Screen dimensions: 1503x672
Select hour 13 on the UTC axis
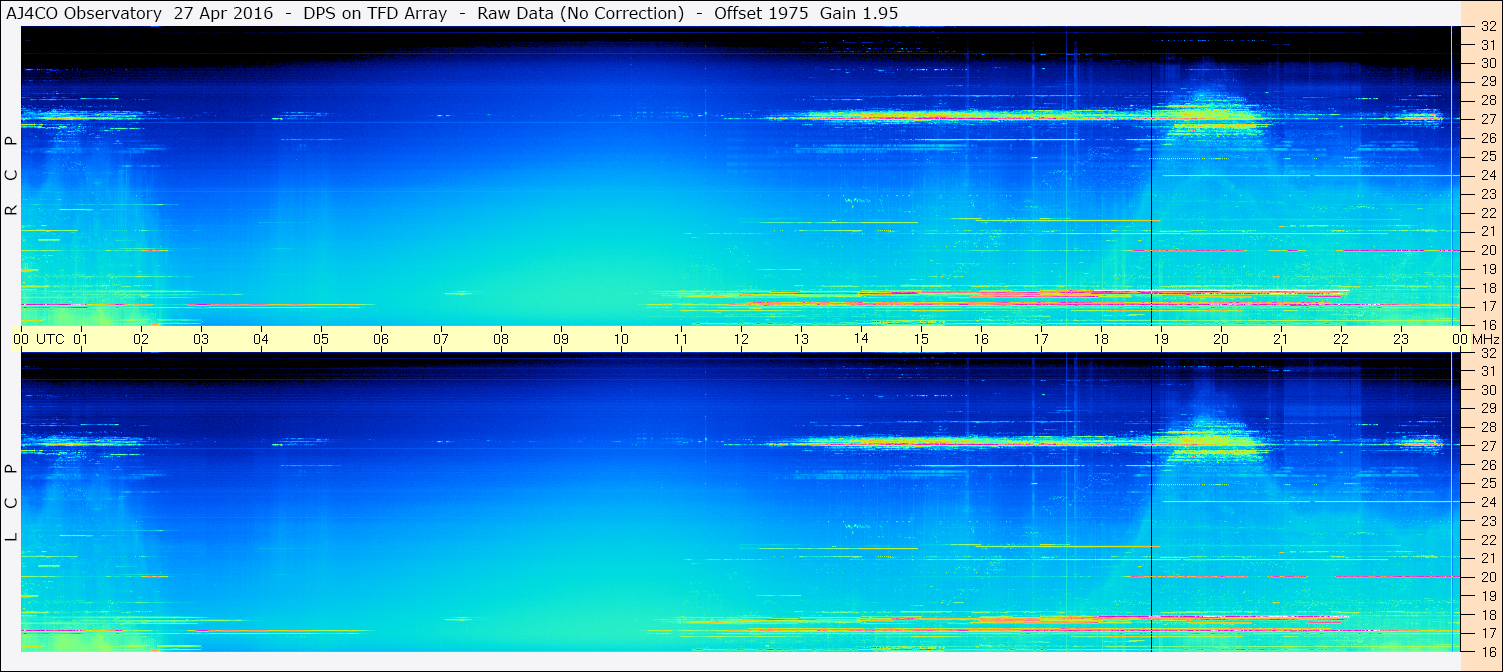coord(801,339)
